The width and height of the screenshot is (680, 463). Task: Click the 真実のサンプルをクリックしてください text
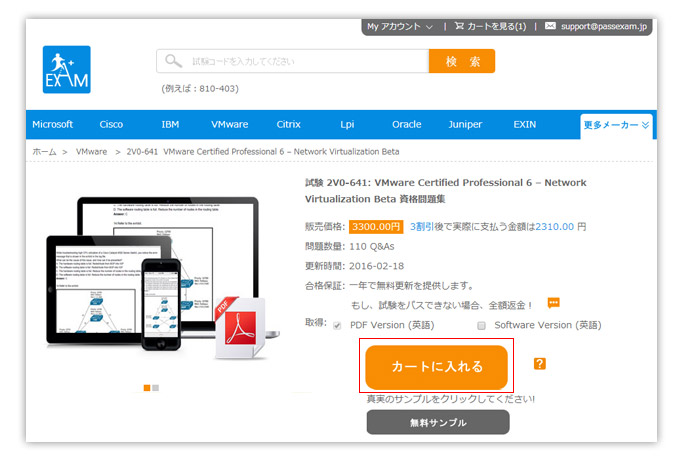click(451, 399)
